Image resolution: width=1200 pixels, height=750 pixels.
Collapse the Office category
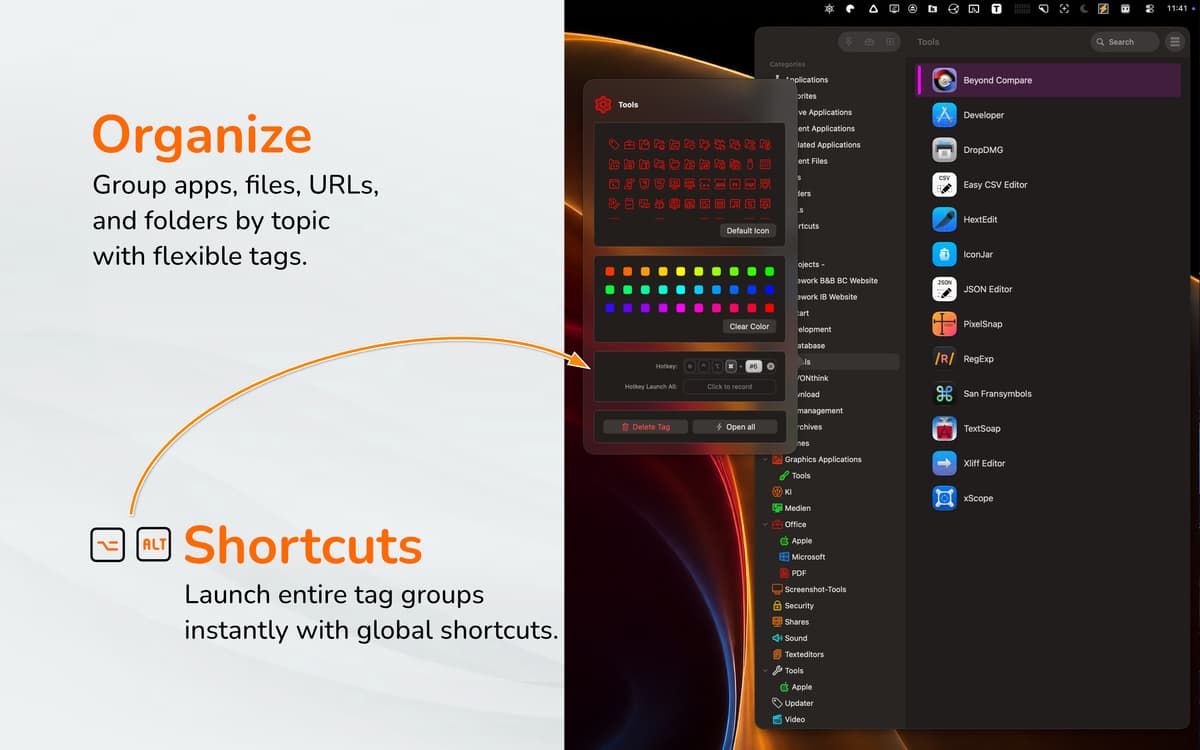[x=766, y=525]
